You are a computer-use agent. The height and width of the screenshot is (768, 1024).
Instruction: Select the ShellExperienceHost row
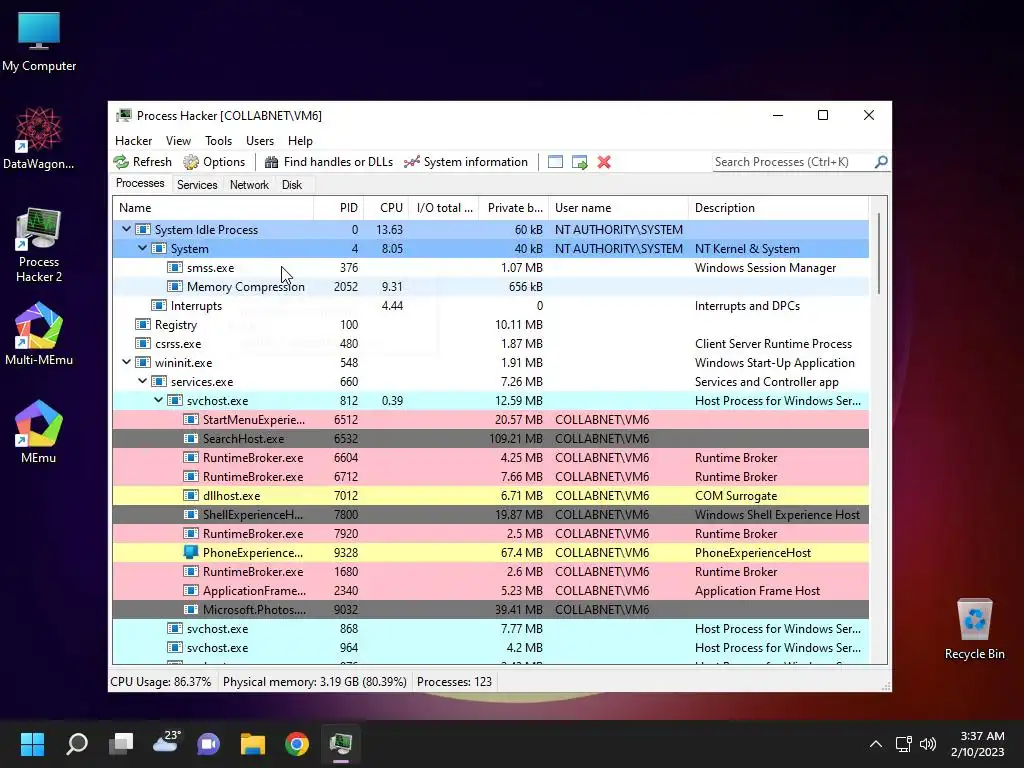(x=490, y=515)
